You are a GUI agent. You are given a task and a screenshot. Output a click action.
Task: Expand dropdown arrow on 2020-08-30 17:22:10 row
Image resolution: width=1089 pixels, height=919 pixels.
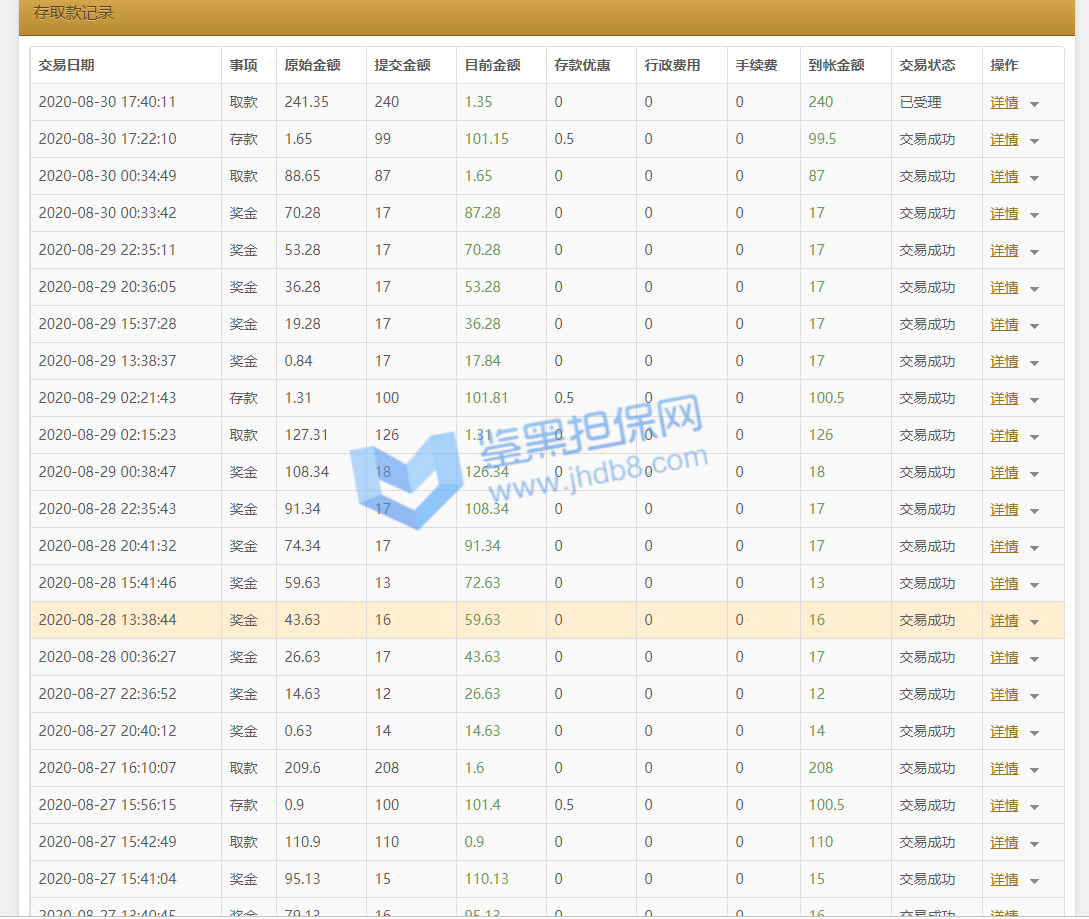1034,141
